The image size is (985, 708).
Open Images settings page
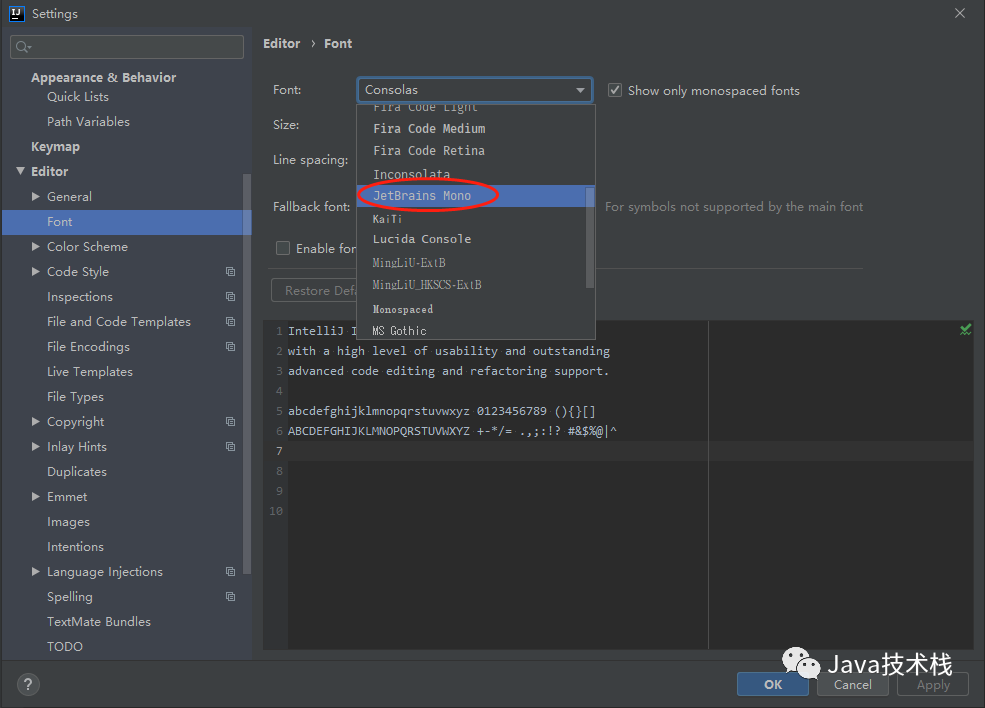68,522
